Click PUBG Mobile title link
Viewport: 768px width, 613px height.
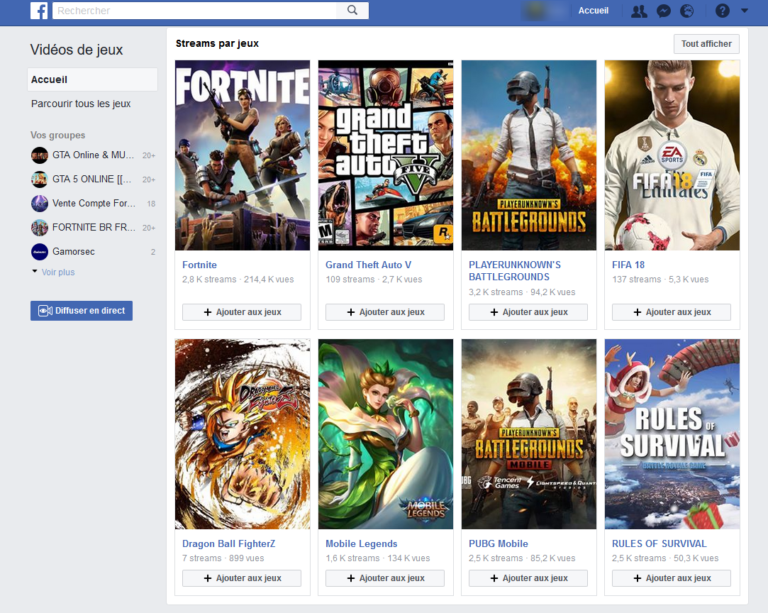tap(498, 543)
